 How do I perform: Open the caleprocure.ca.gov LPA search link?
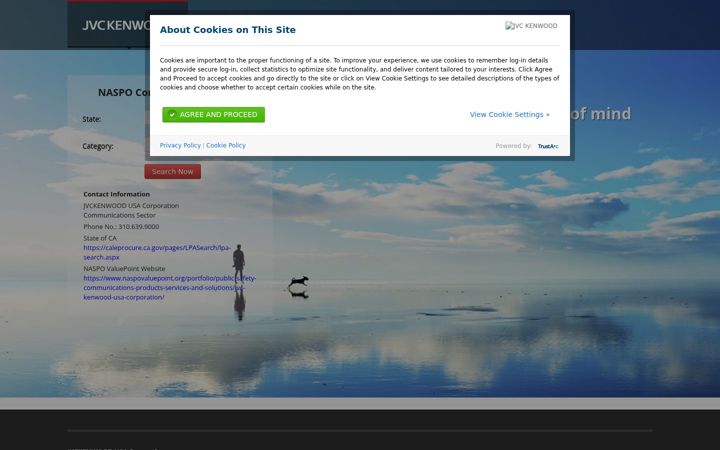pyautogui.click(x=157, y=252)
